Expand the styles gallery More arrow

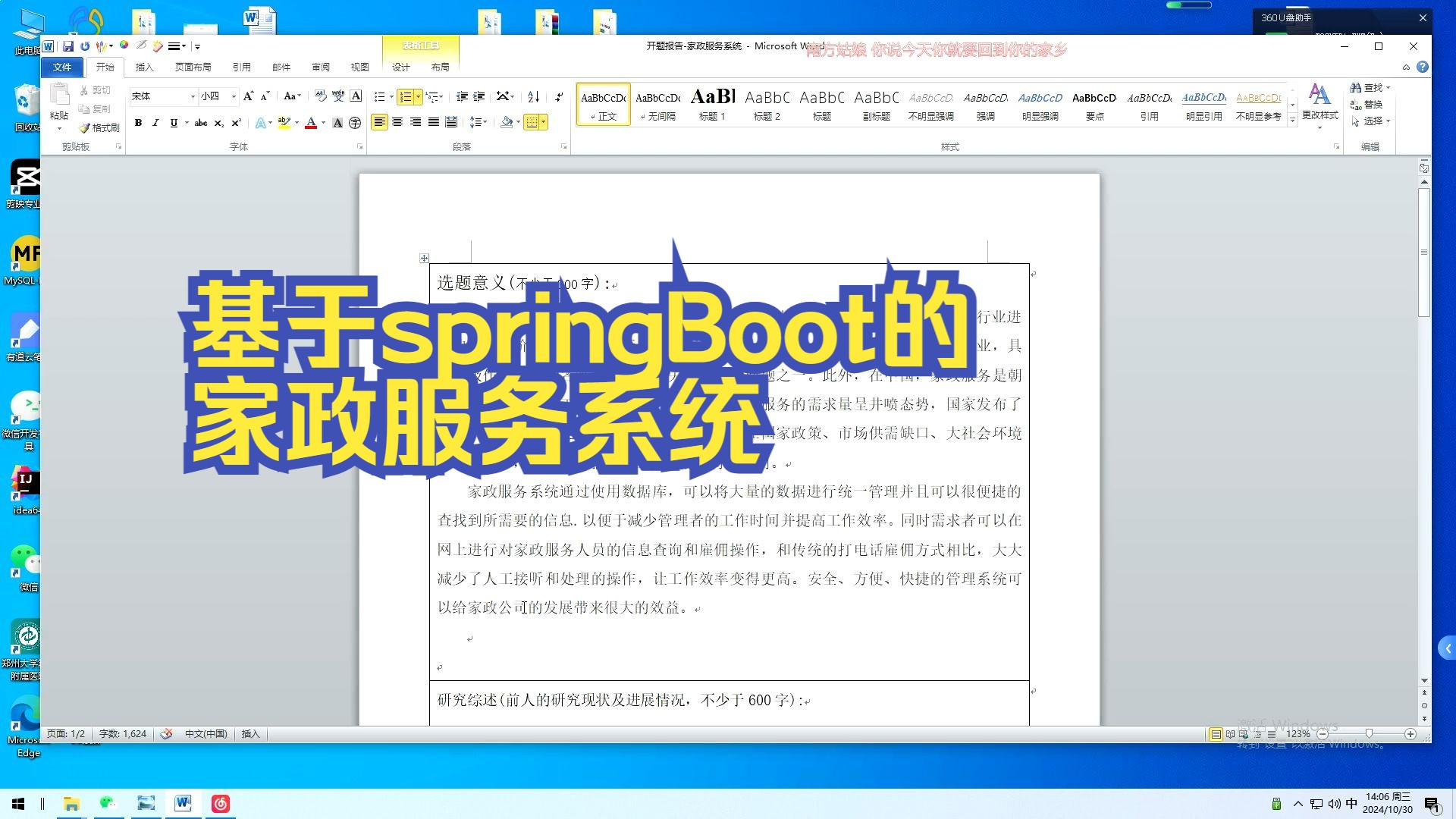pyautogui.click(x=1292, y=120)
